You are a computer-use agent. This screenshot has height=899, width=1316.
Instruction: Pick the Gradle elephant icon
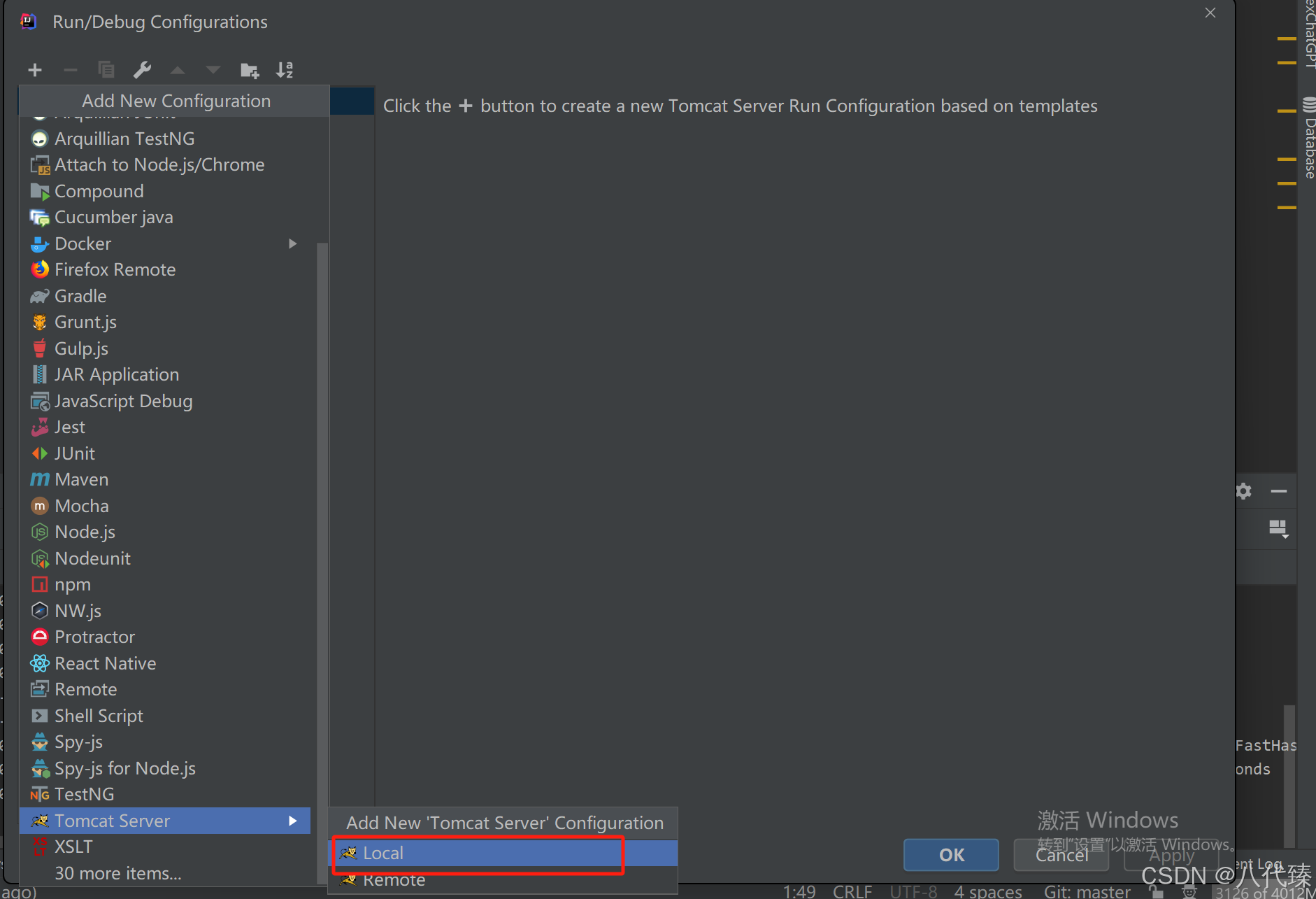(x=40, y=296)
